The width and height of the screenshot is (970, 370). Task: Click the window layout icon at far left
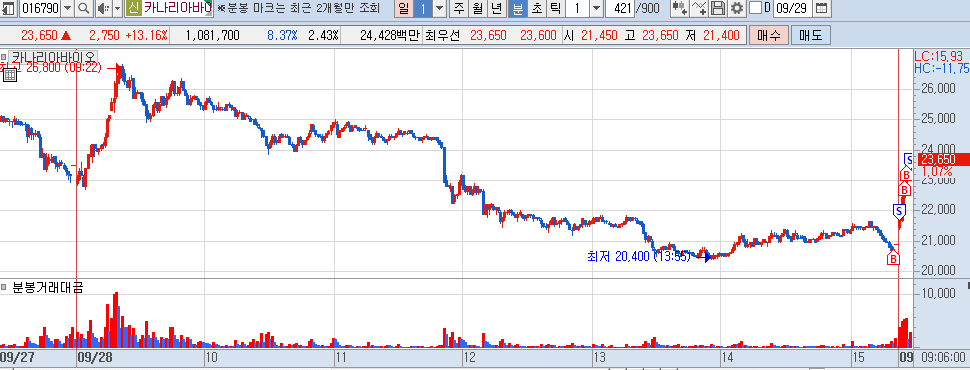point(9,9)
